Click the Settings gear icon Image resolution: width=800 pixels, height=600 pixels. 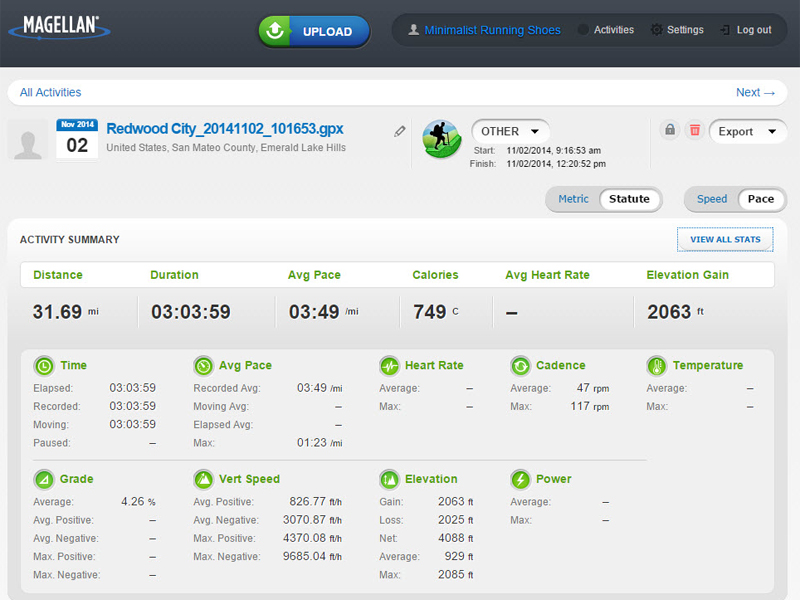656,30
